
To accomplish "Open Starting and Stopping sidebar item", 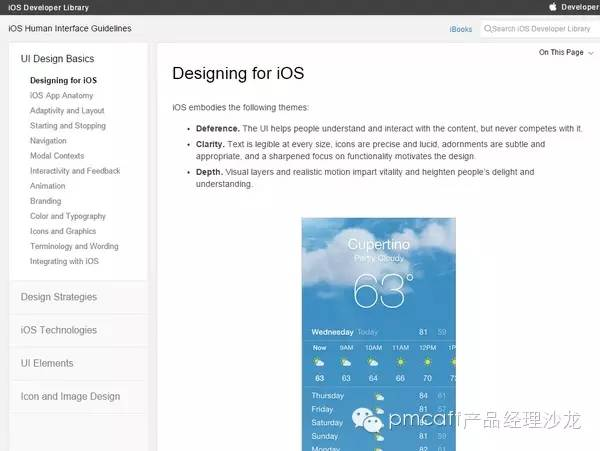I will tap(68, 125).
